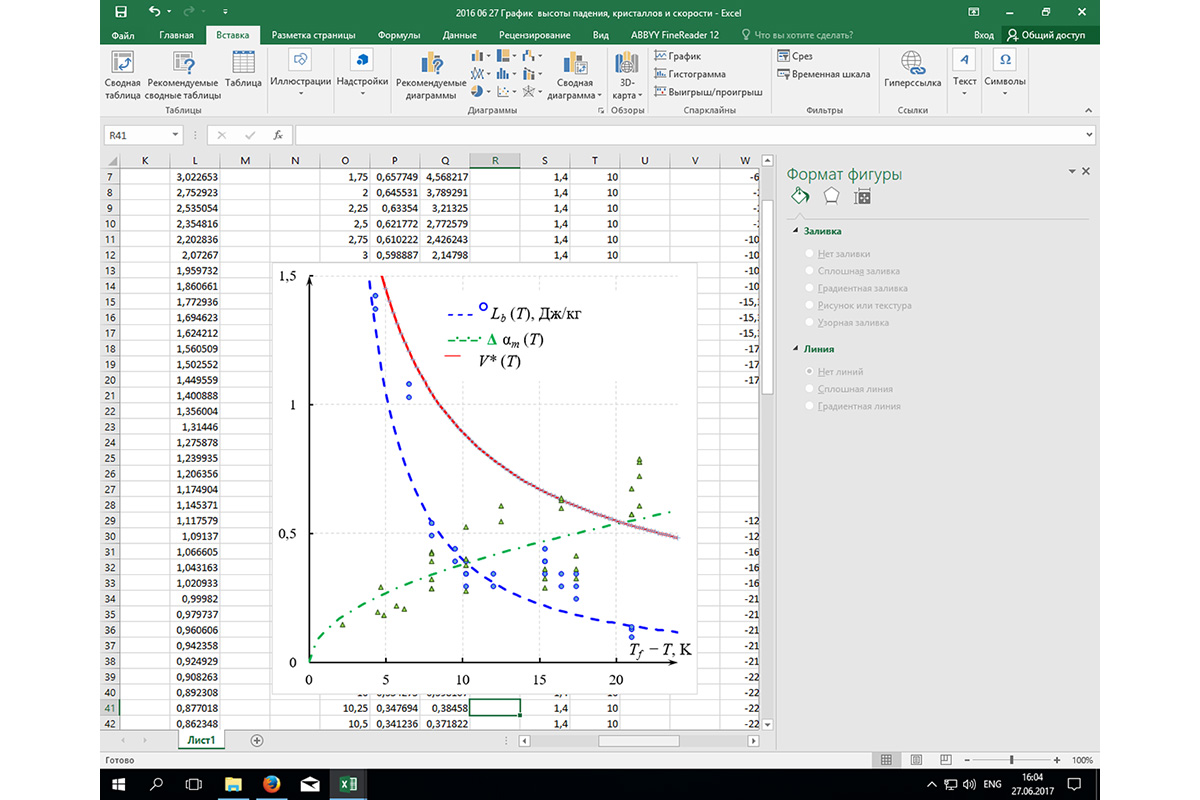Switch to the Формулы tab
1200x800 pixels.
[x=398, y=35]
